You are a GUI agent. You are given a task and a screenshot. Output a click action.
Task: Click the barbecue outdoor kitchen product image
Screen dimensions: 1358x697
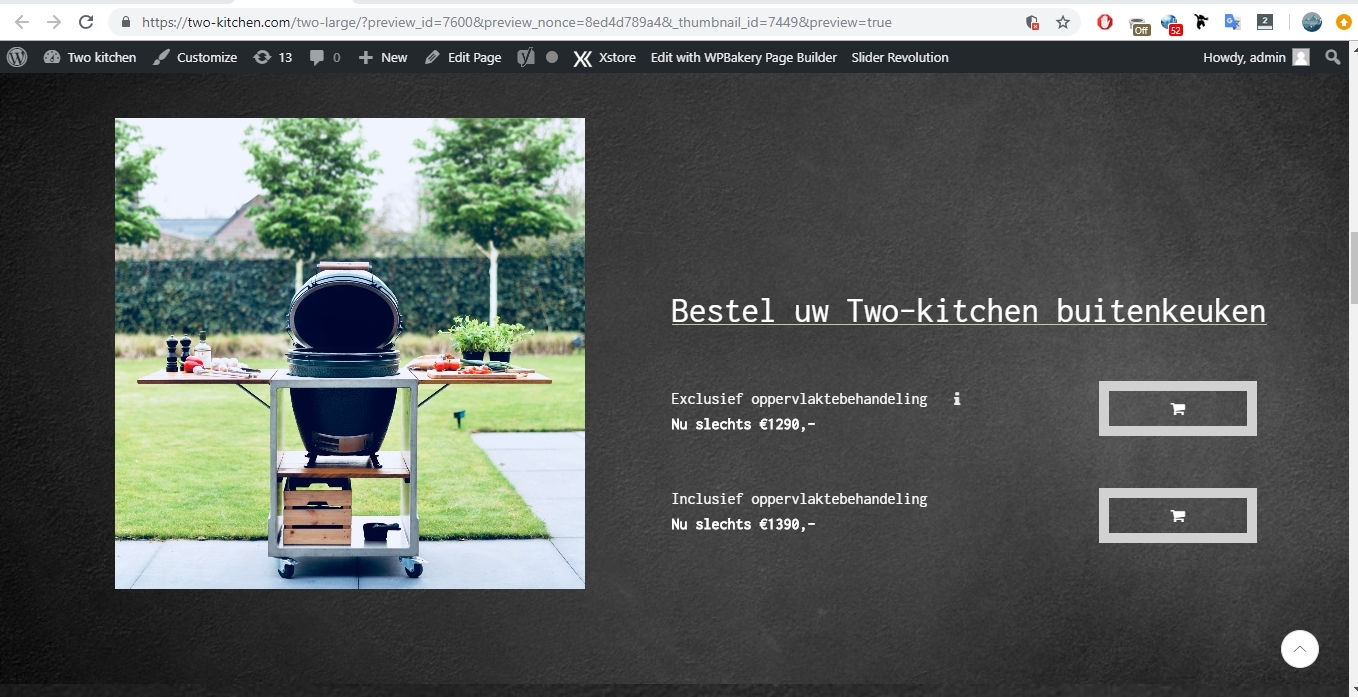350,353
